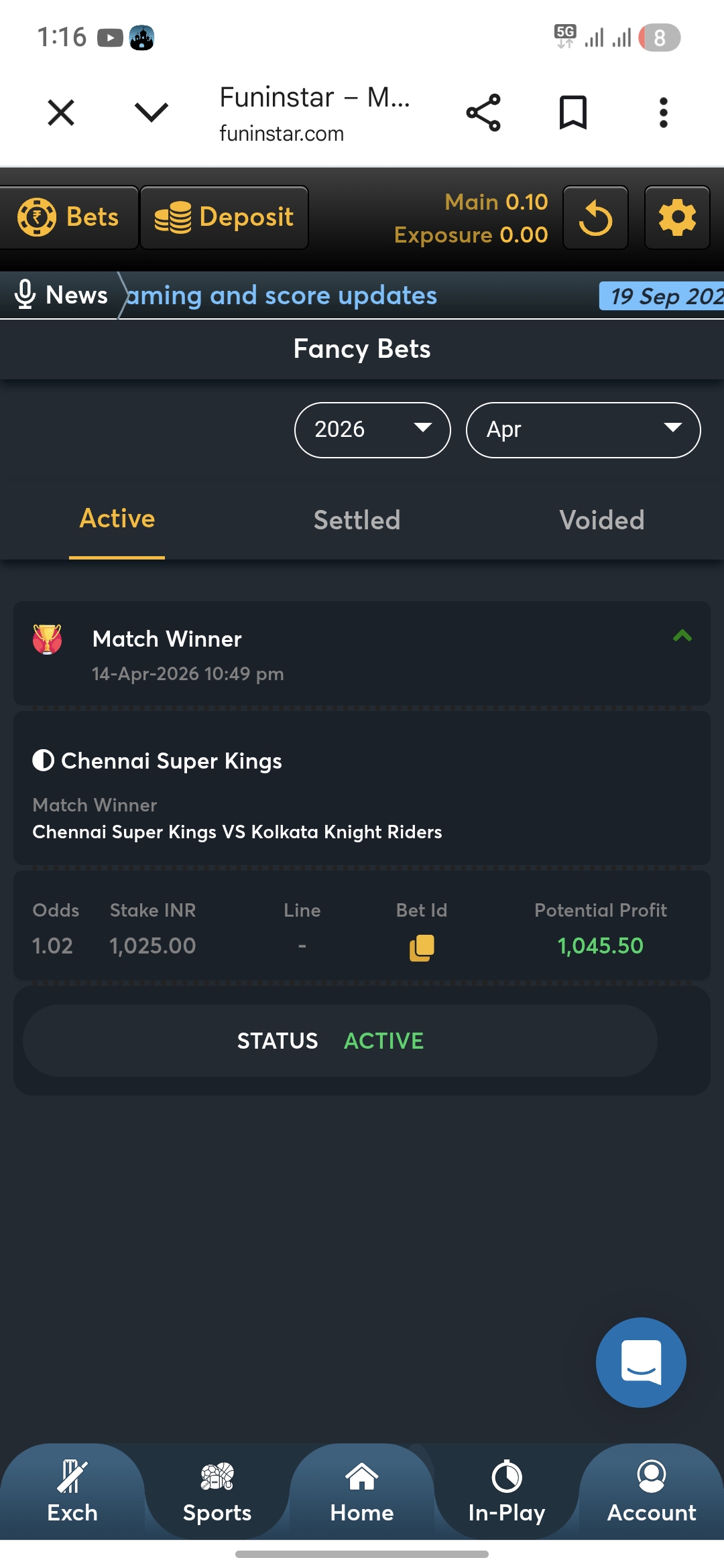Bookmark the Funinstar page
Screen dimensions: 724x1568
(x=573, y=113)
